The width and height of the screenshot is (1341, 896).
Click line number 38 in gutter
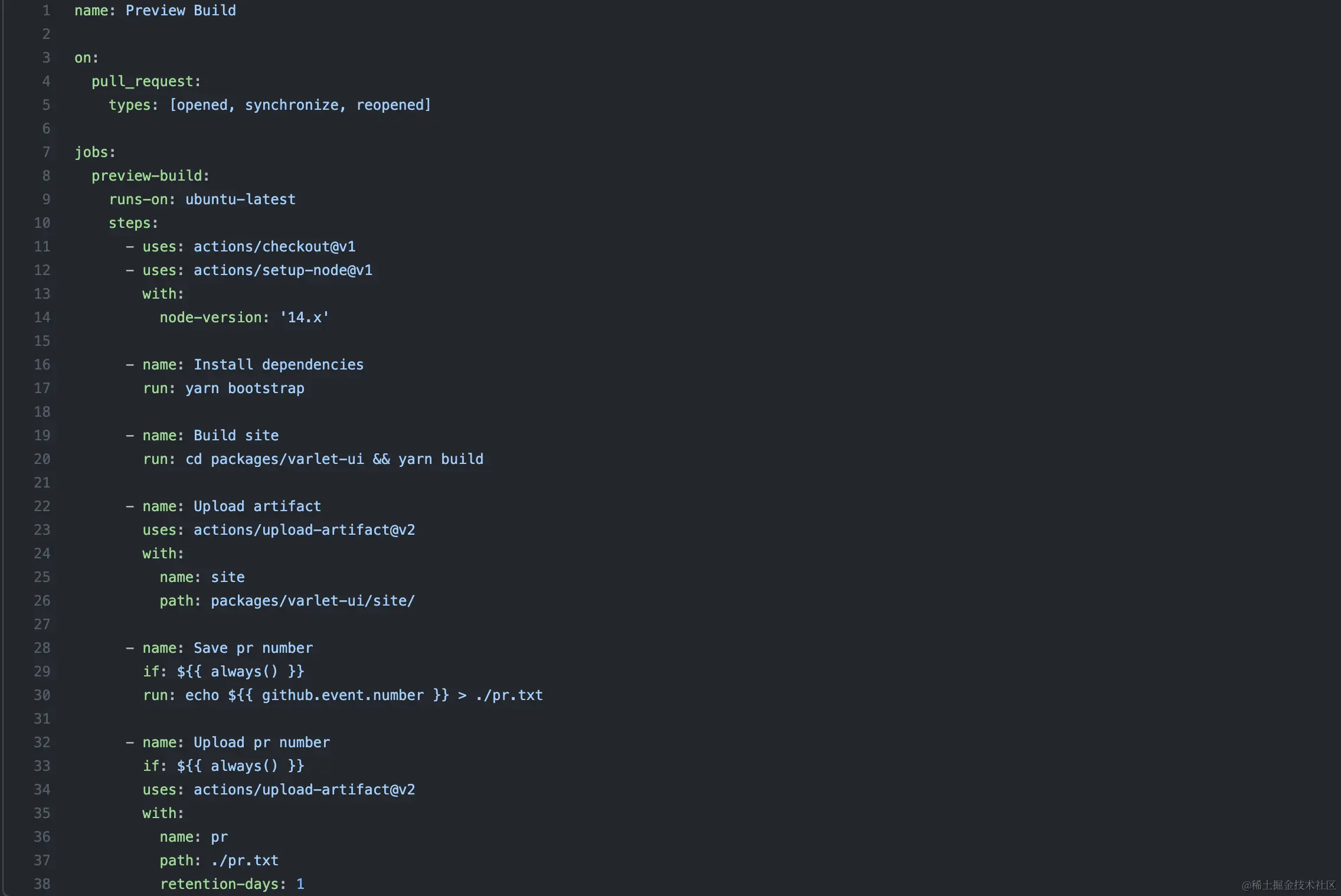pyautogui.click(x=42, y=884)
